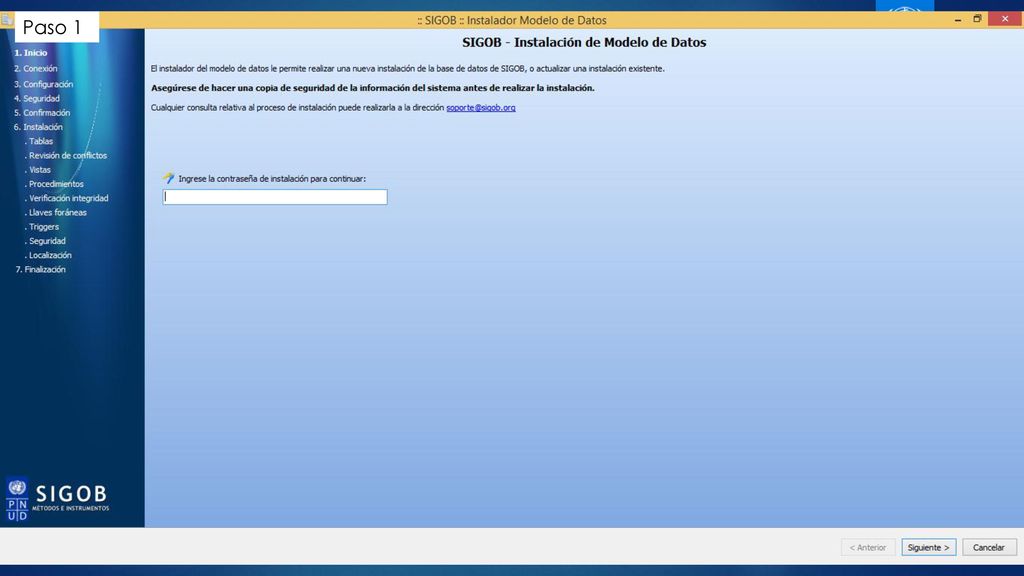The height and width of the screenshot is (576, 1024).
Task: Click the Siguiente button to continue
Action: [x=929, y=547]
